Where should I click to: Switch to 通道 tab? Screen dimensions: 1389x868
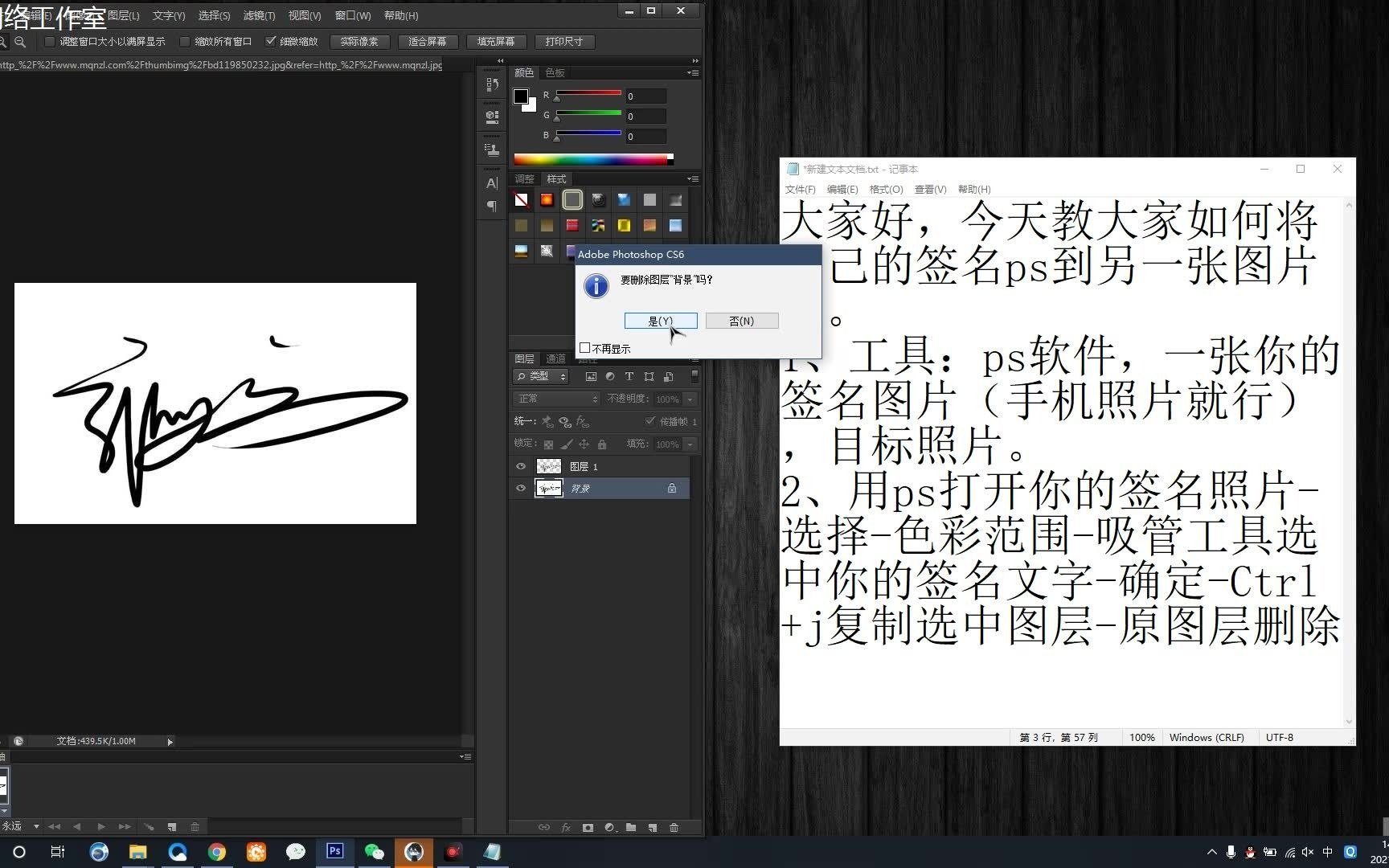555,358
